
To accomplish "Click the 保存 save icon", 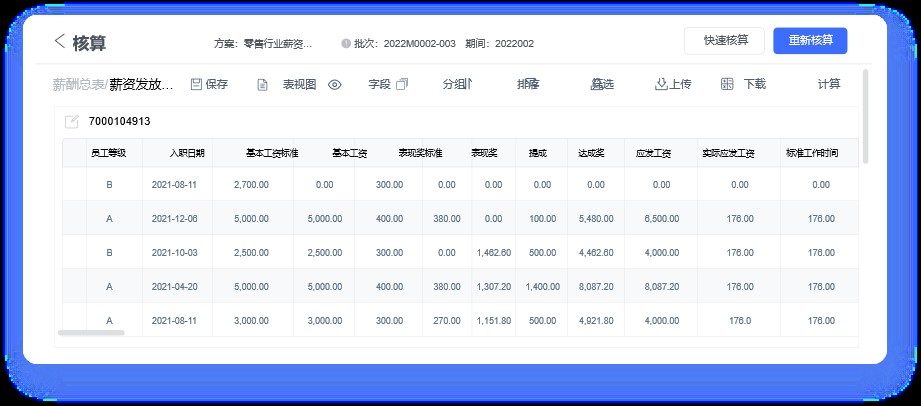I will (x=196, y=85).
